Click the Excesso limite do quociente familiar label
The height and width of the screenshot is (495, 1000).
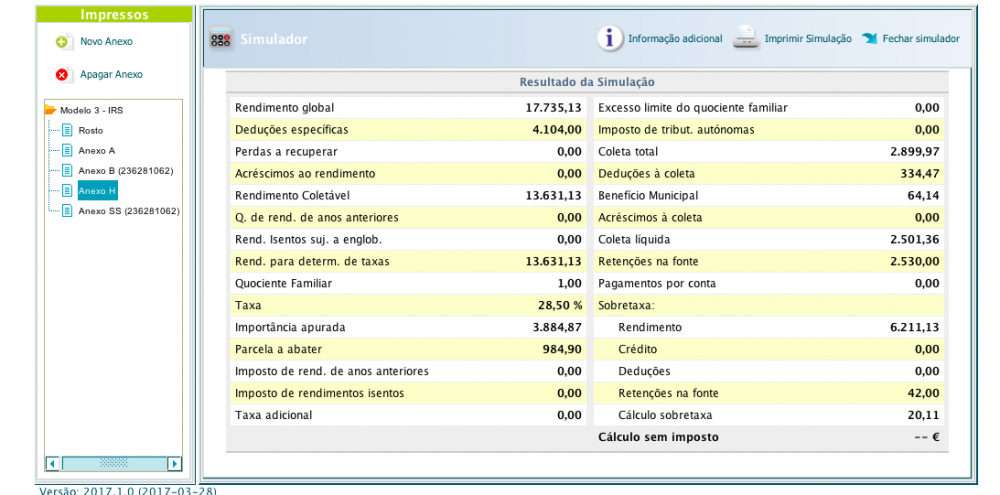click(x=693, y=108)
